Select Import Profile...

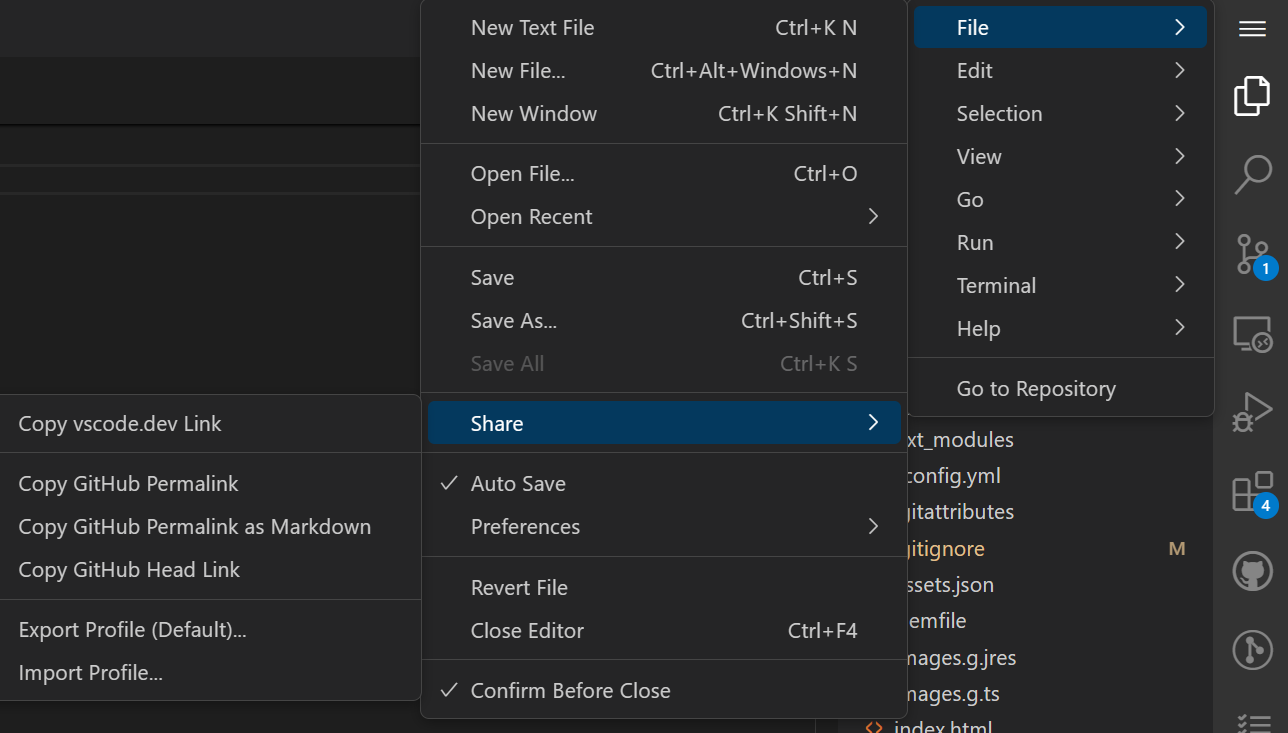point(209,673)
